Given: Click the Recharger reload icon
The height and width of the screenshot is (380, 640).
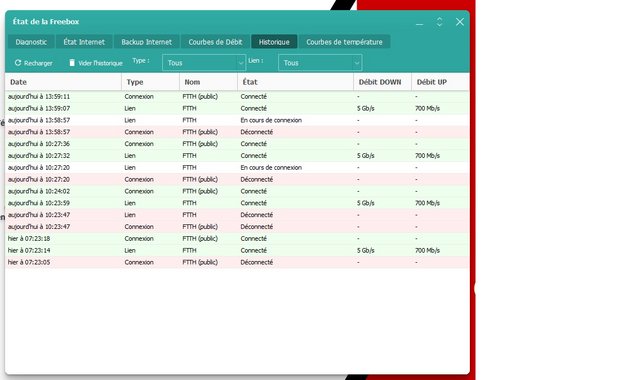Looking at the screenshot, I should (18, 63).
